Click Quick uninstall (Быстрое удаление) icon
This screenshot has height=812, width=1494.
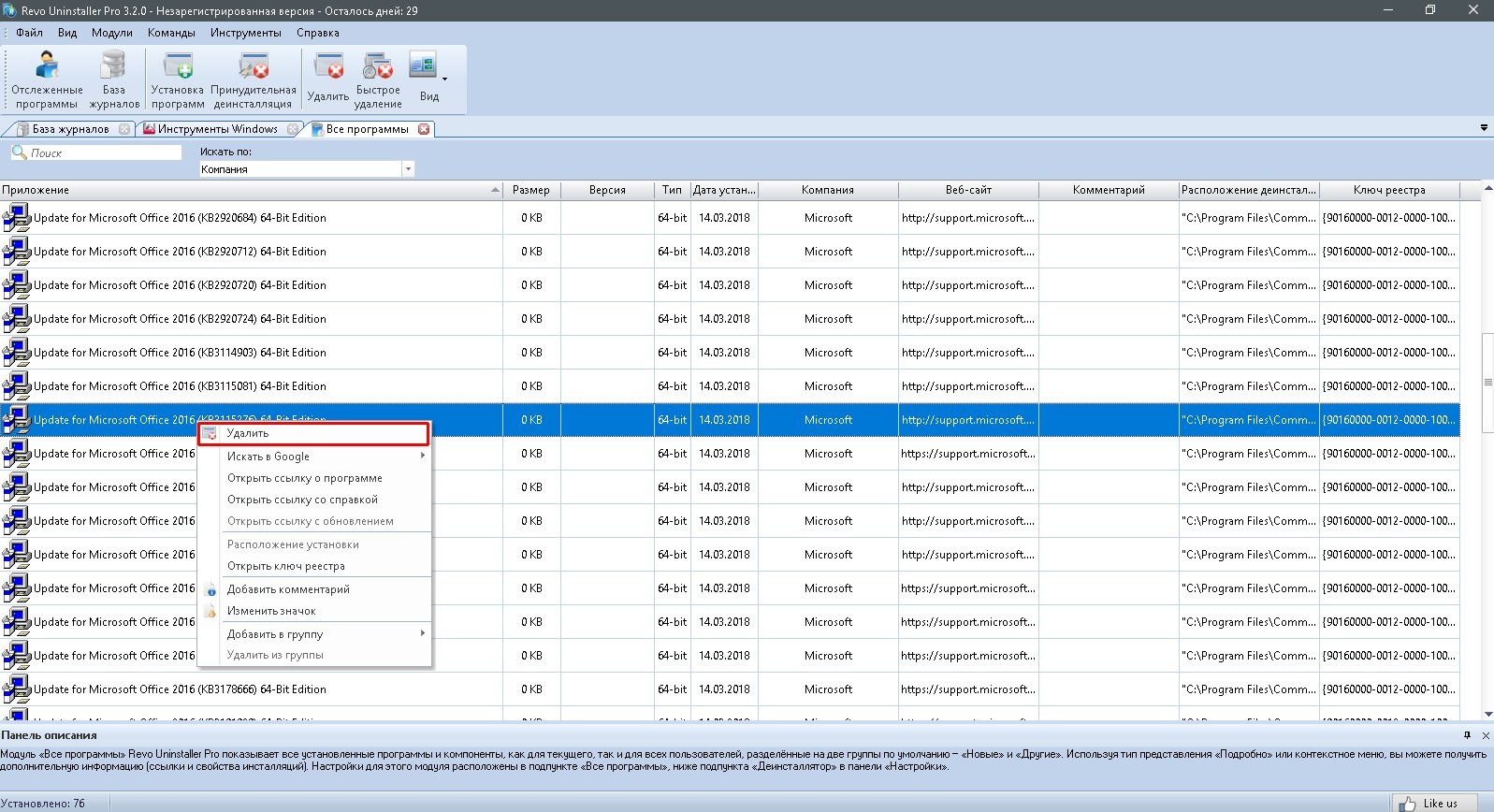(x=378, y=80)
